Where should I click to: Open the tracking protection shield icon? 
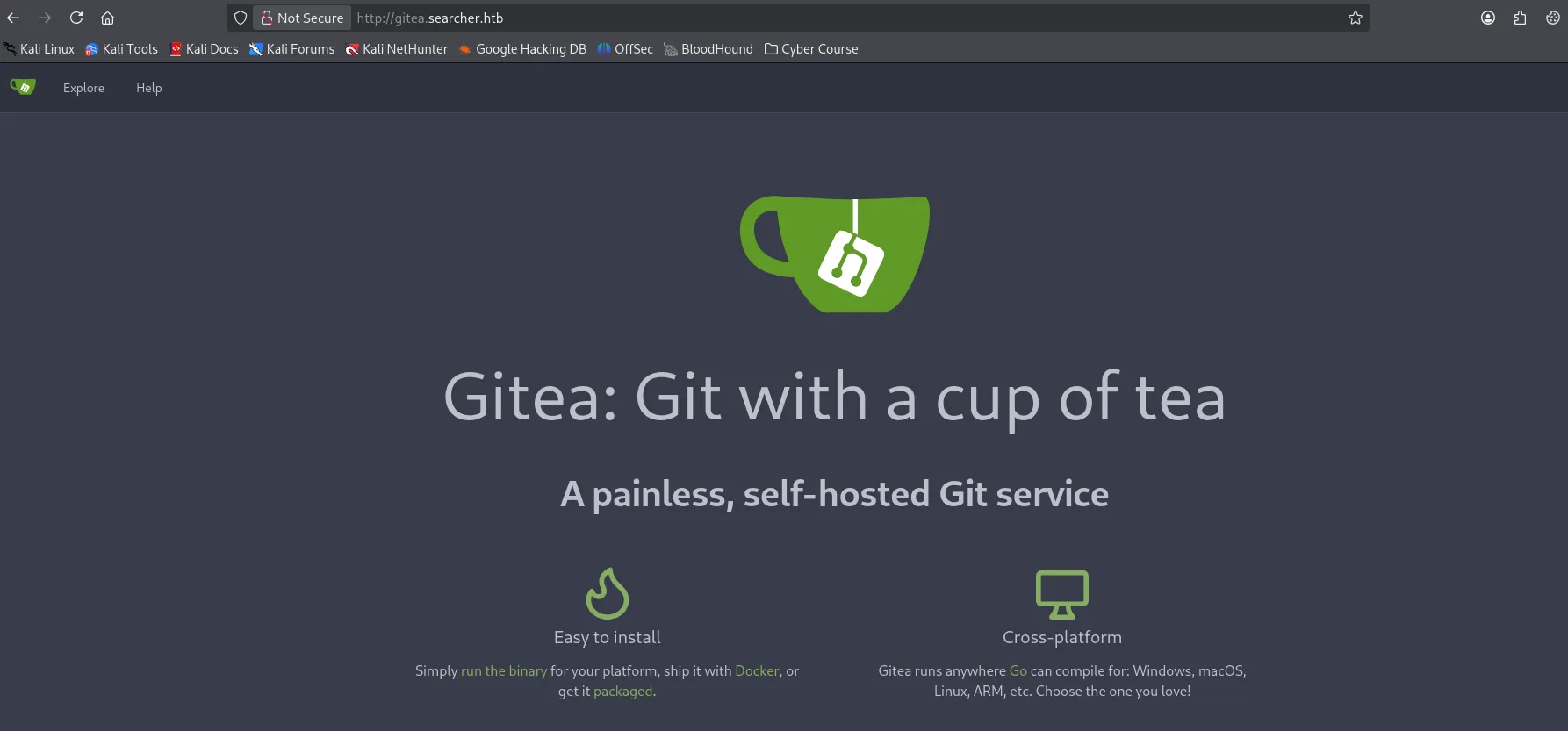pyautogui.click(x=241, y=18)
